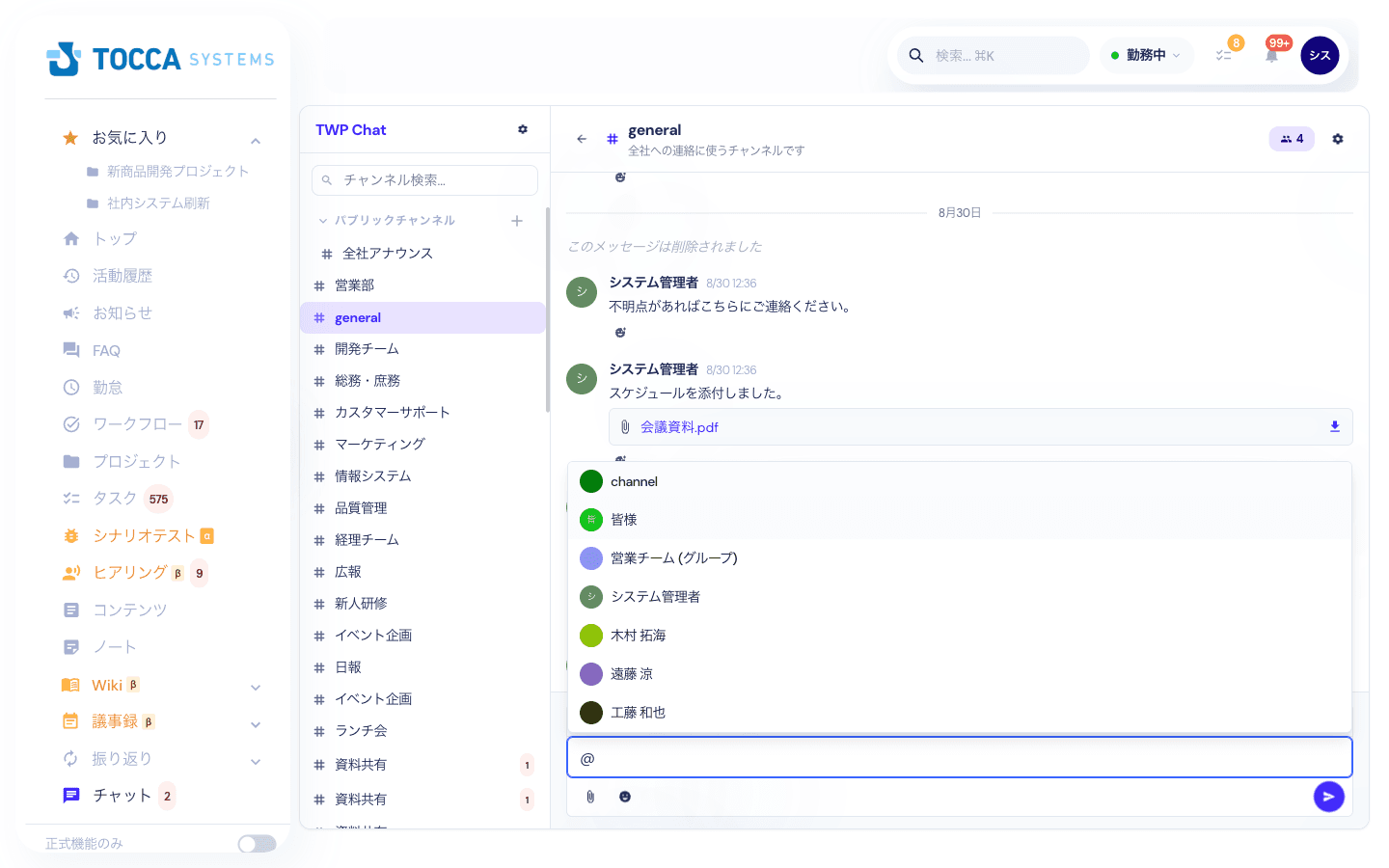Select 遠藤 涼 mention suggestion
The width and height of the screenshot is (1389, 868).
[960, 674]
